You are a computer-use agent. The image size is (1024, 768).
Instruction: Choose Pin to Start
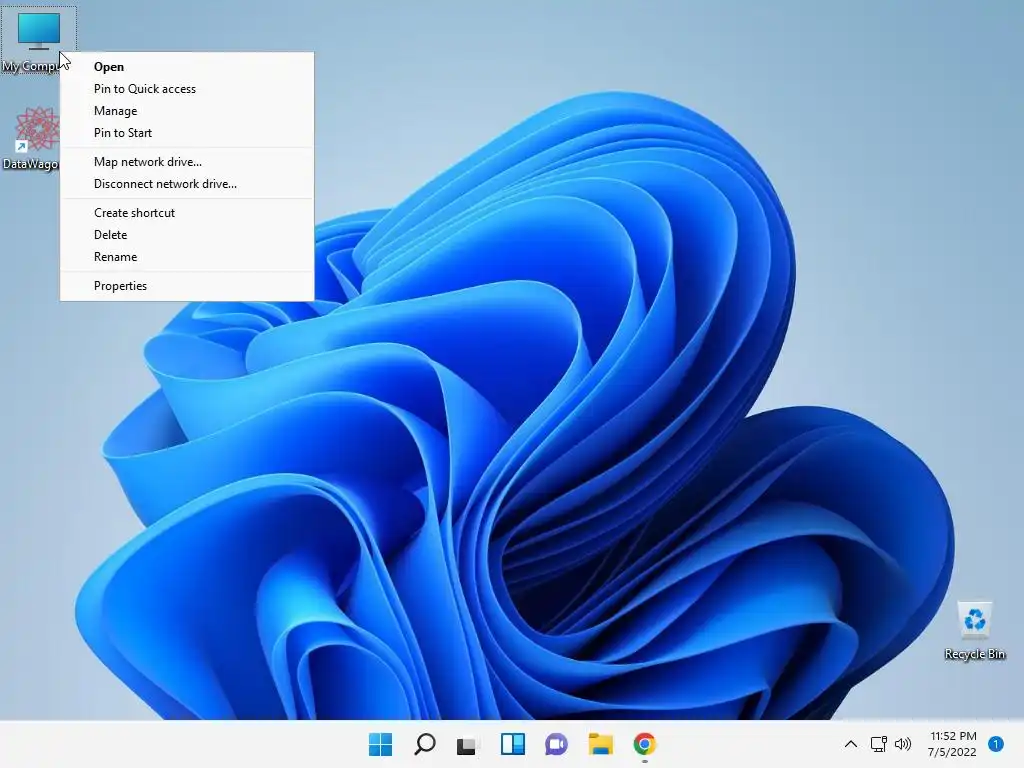[x=187, y=133]
